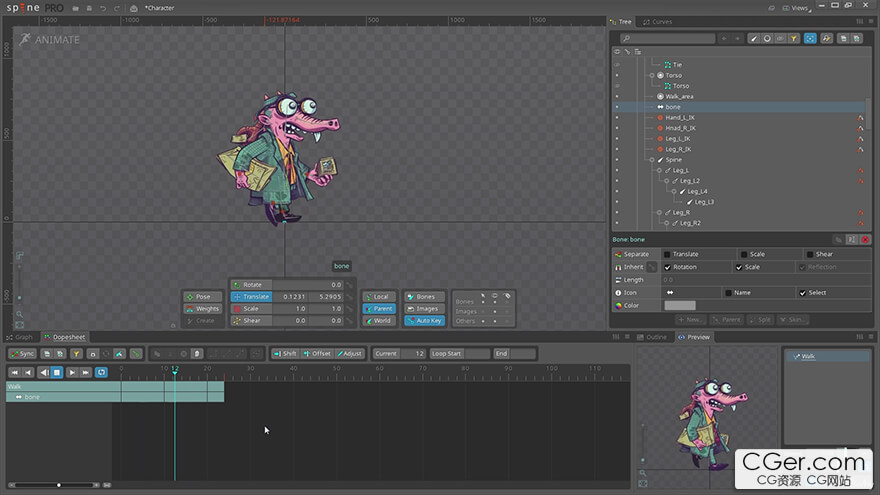Activate the Shear transform tool
Screen dimensions: 880x495
pos(251,320)
